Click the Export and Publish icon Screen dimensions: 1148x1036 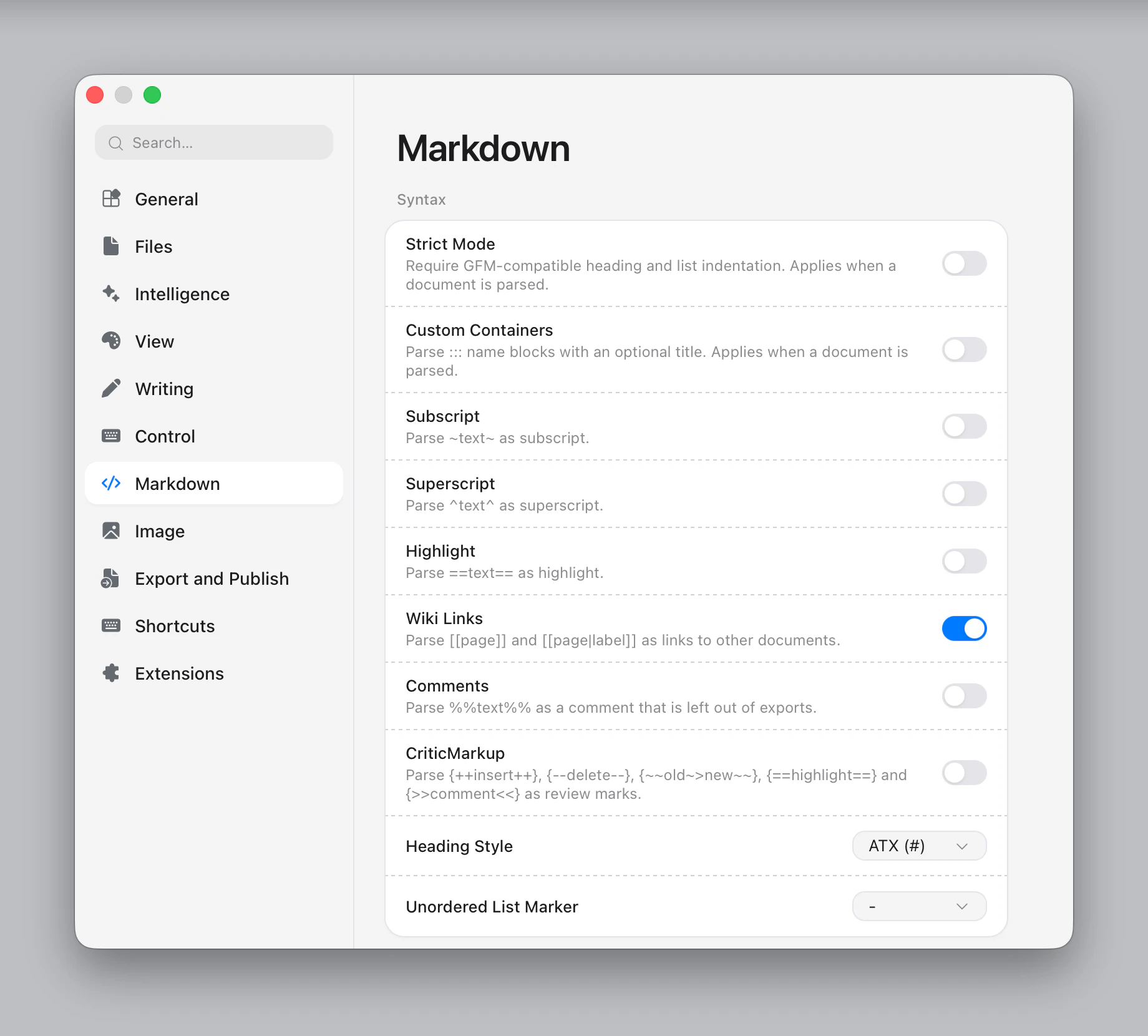111,578
